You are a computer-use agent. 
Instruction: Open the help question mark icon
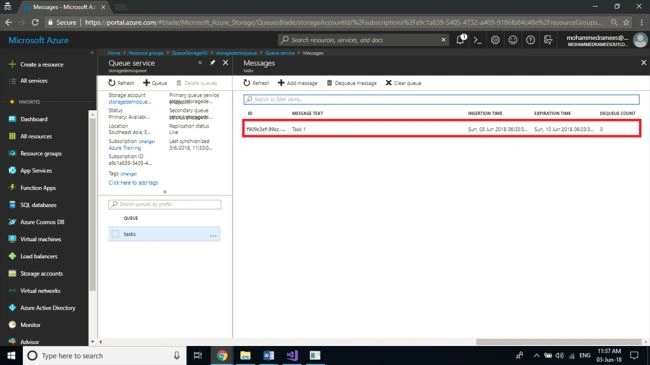click(x=530, y=40)
